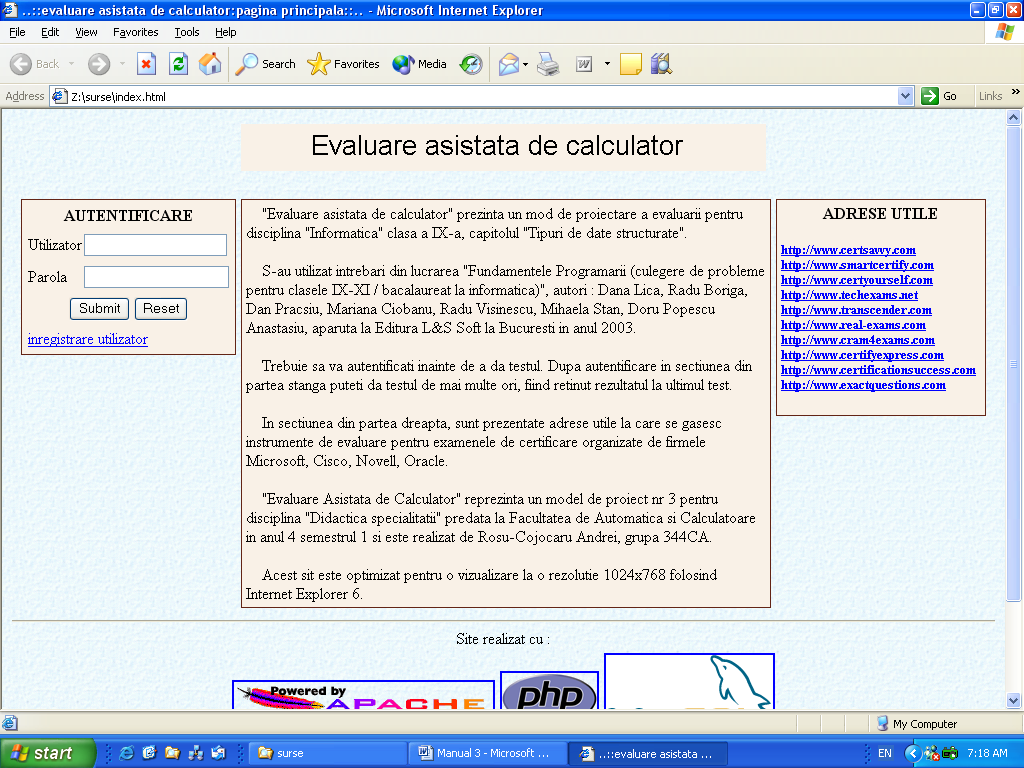Open the real-exams.com link
This screenshot has width=1024, height=768.
tap(853, 325)
